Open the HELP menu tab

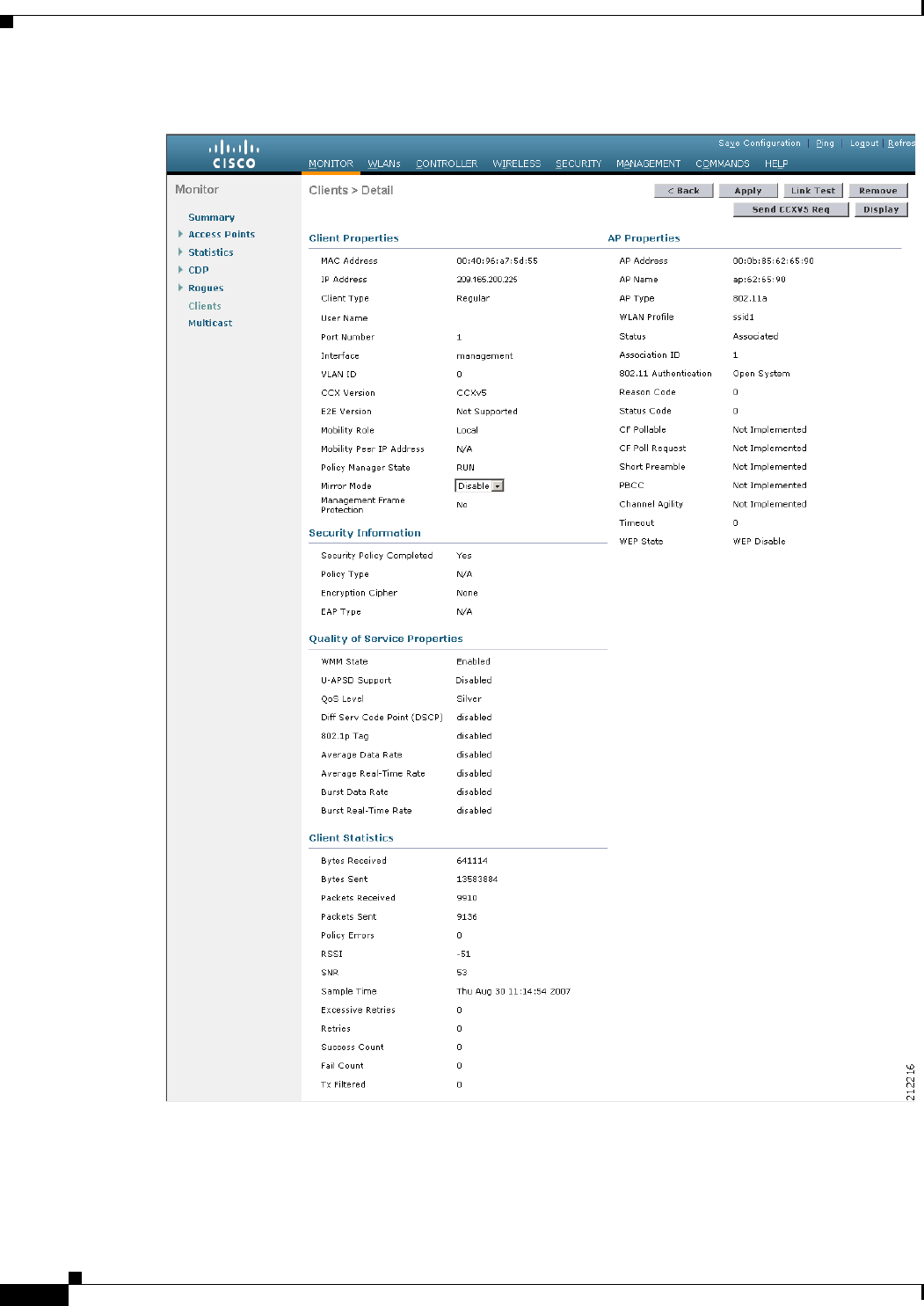point(776,164)
